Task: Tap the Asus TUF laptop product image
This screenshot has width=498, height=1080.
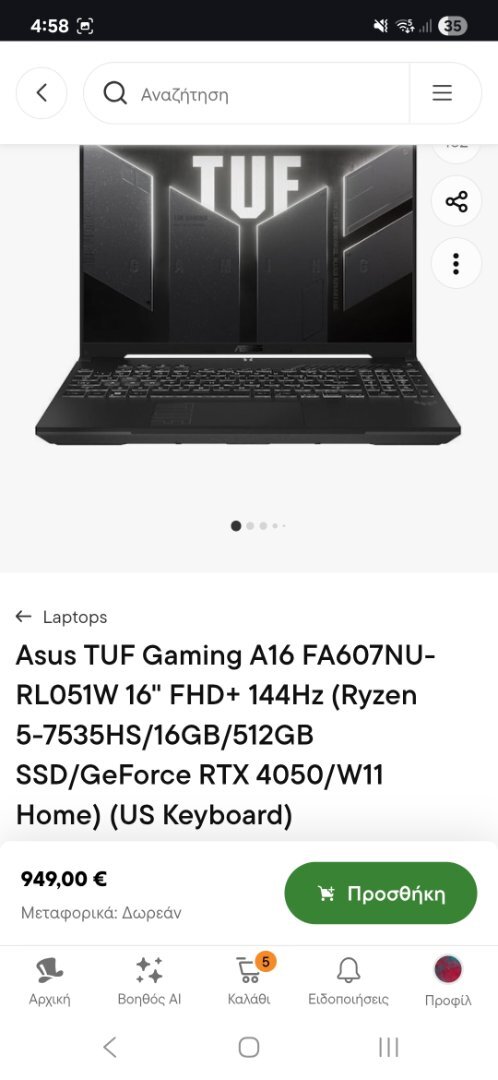Action: (x=248, y=295)
